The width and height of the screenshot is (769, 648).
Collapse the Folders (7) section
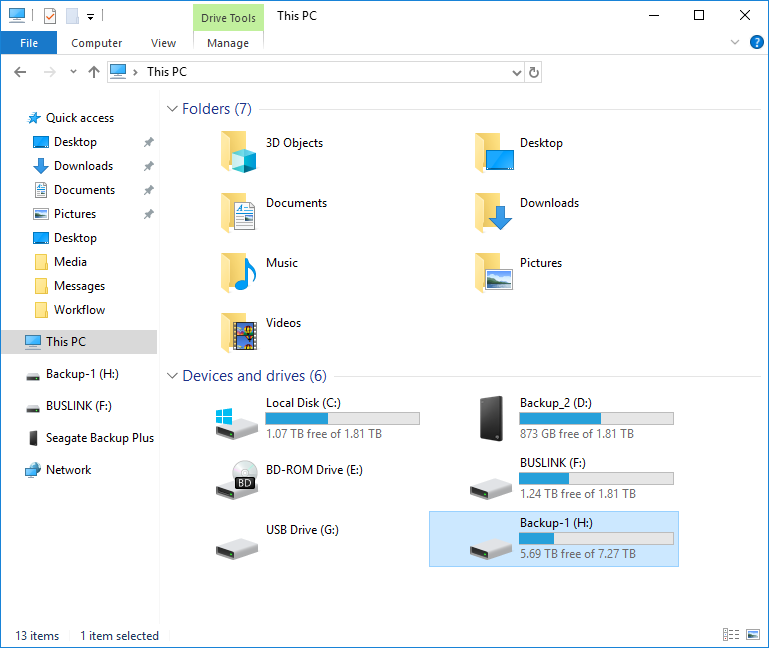172,109
